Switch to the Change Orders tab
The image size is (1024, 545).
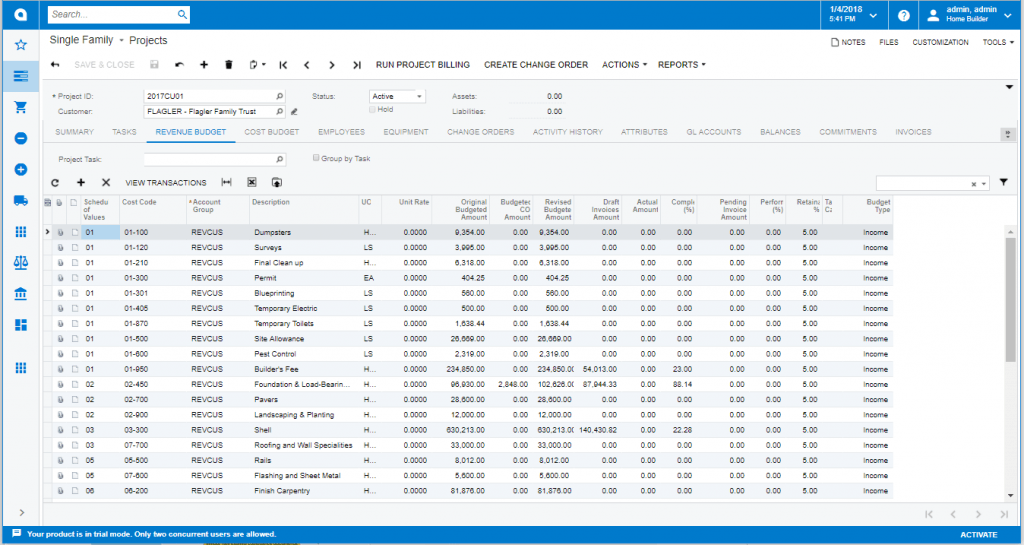click(481, 132)
